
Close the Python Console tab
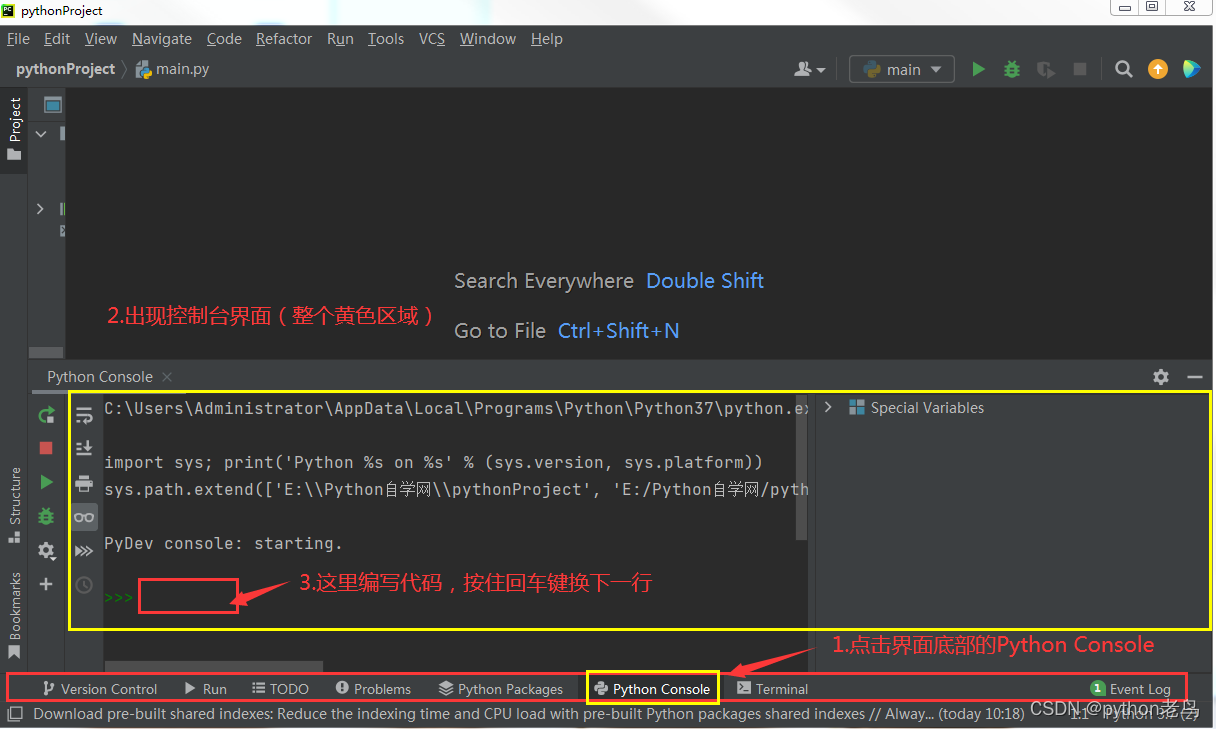coord(167,377)
